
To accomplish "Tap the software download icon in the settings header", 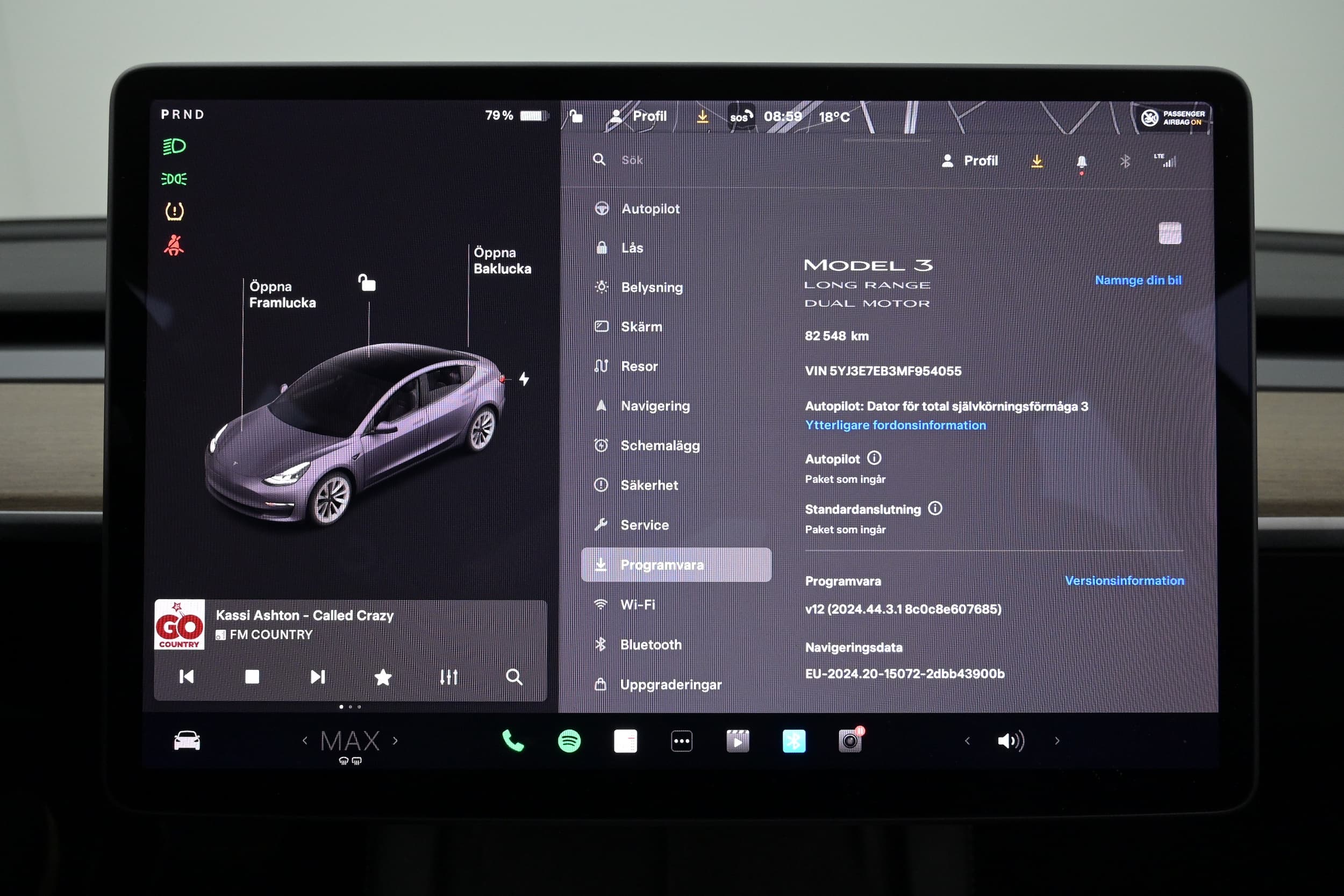I will [x=1036, y=161].
